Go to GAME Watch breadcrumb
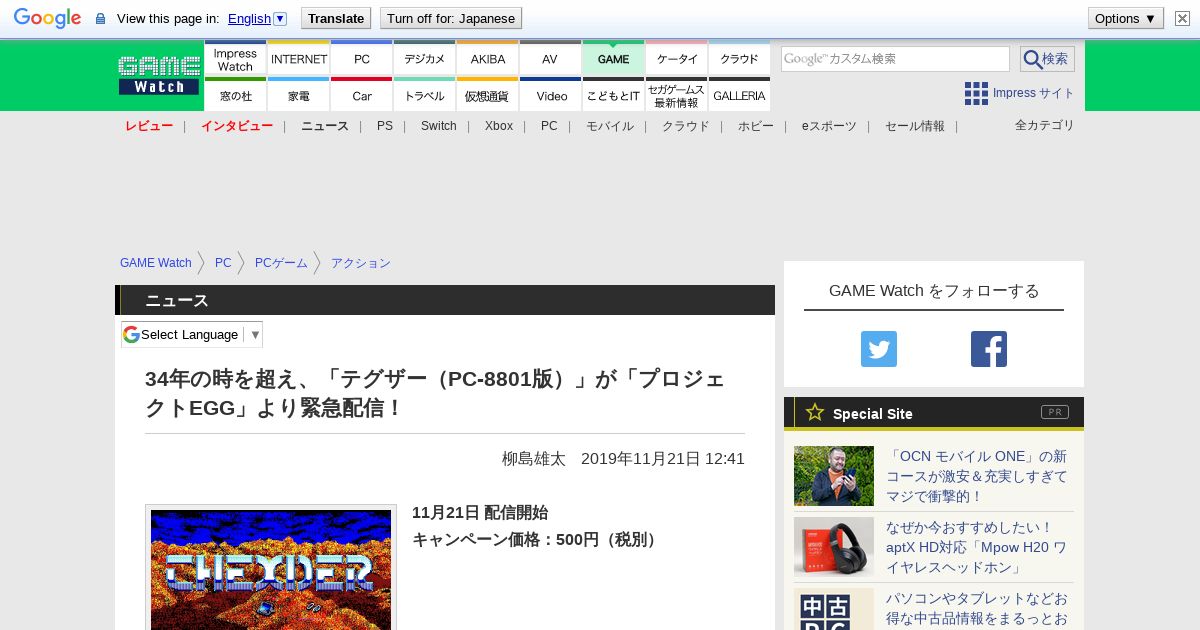Viewport: 1200px width, 630px height. (156, 263)
